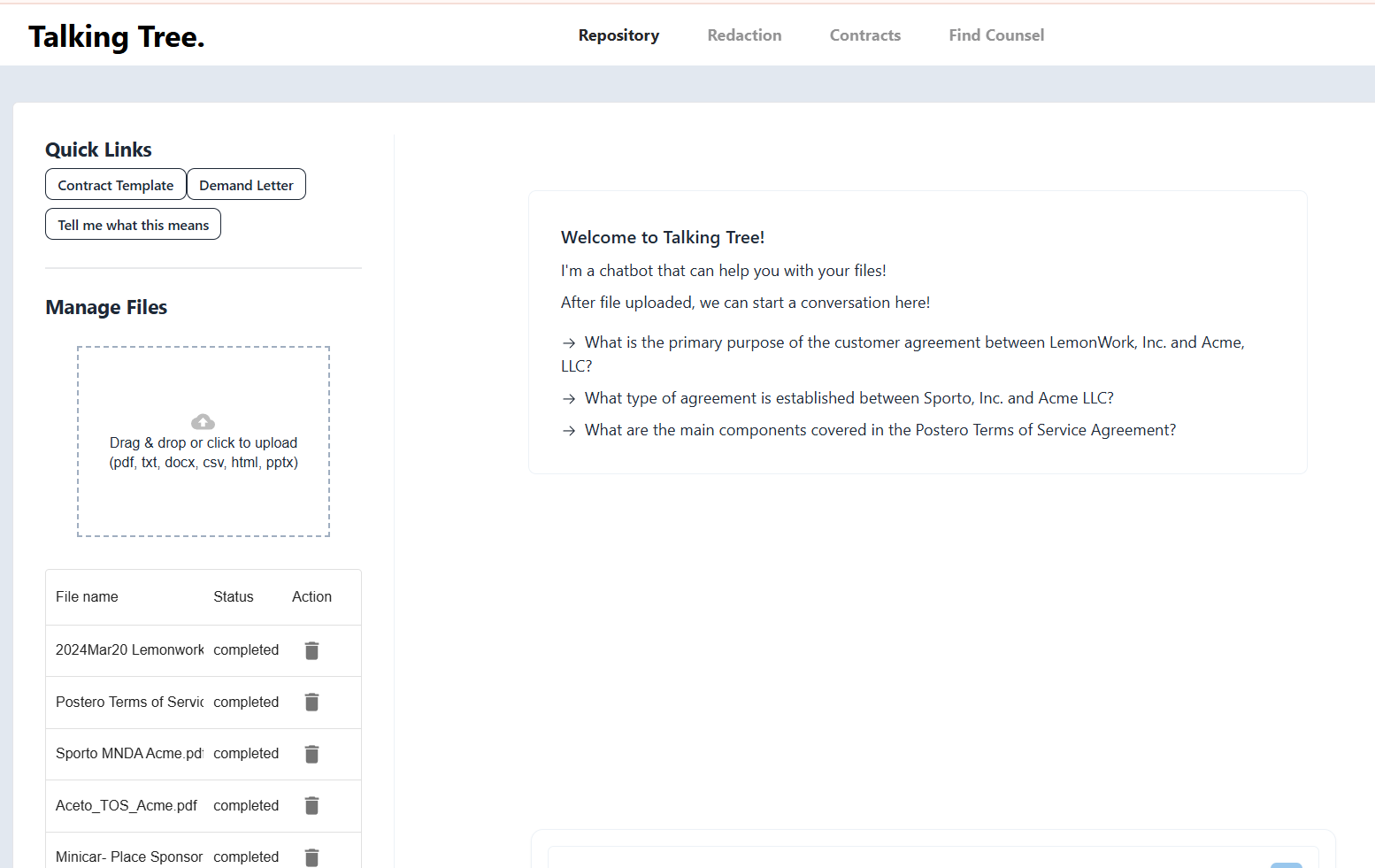Click arrow icon beside the Sporto question
1375x868 pixels.
[569, 398]
